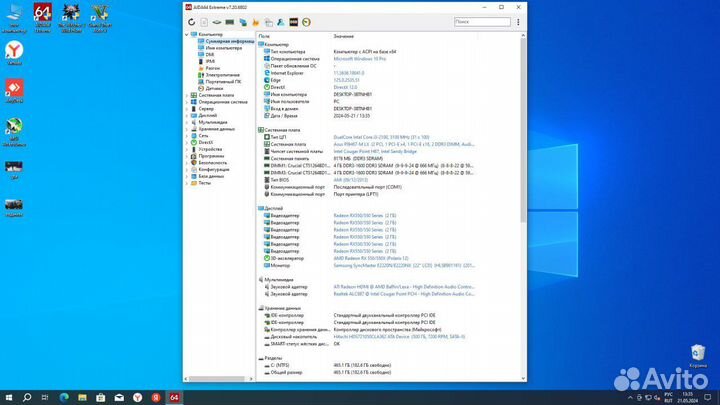Open the Report page icon in toolbar
The width and height of the screenshot is (720, 405).
click(204, 22)
